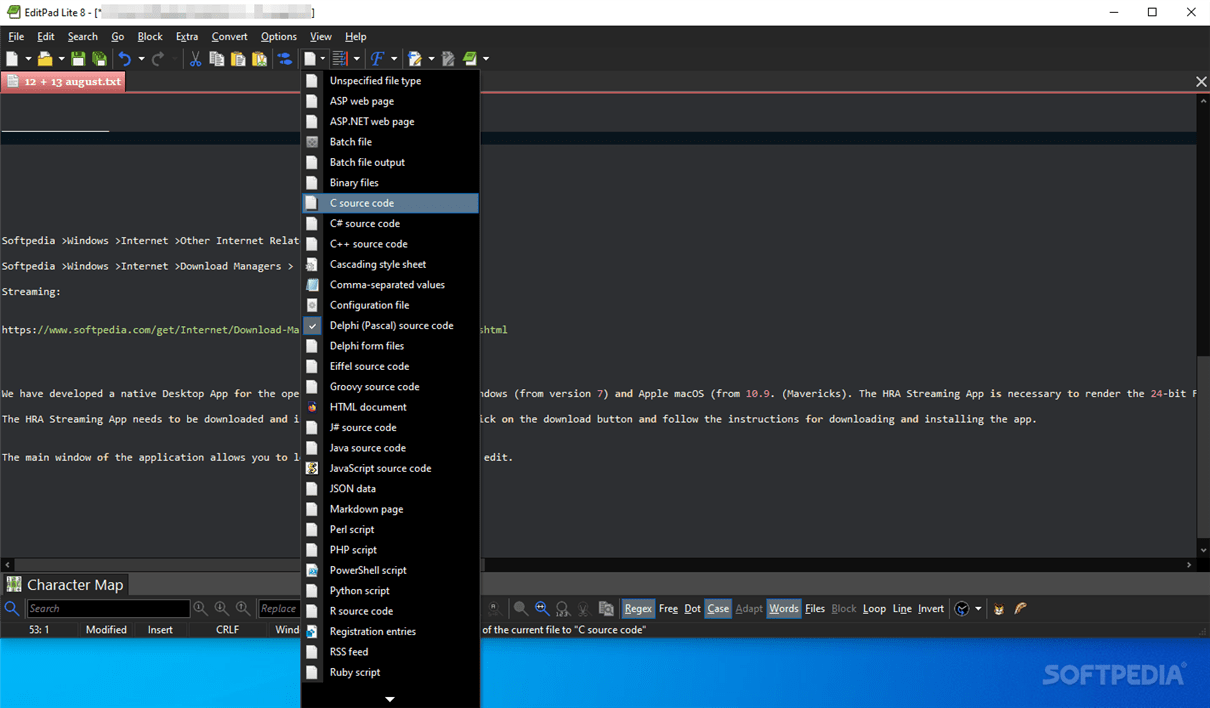Click the Save file icon
The height and width of the screenshot is (708, 1210).
click(78, 58)
